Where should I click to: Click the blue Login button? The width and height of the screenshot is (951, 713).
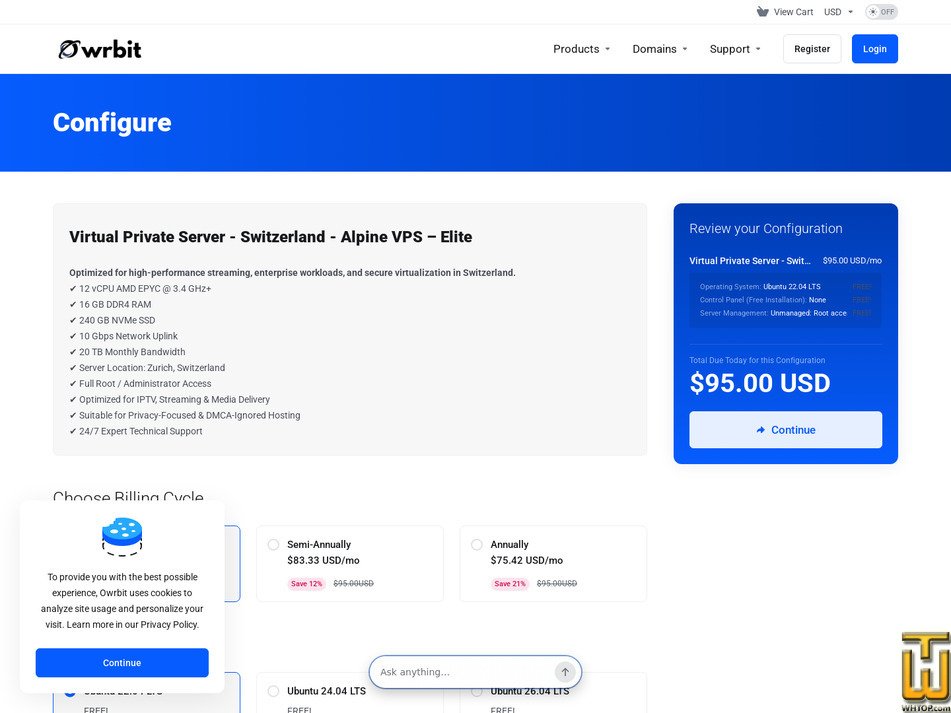875,49
